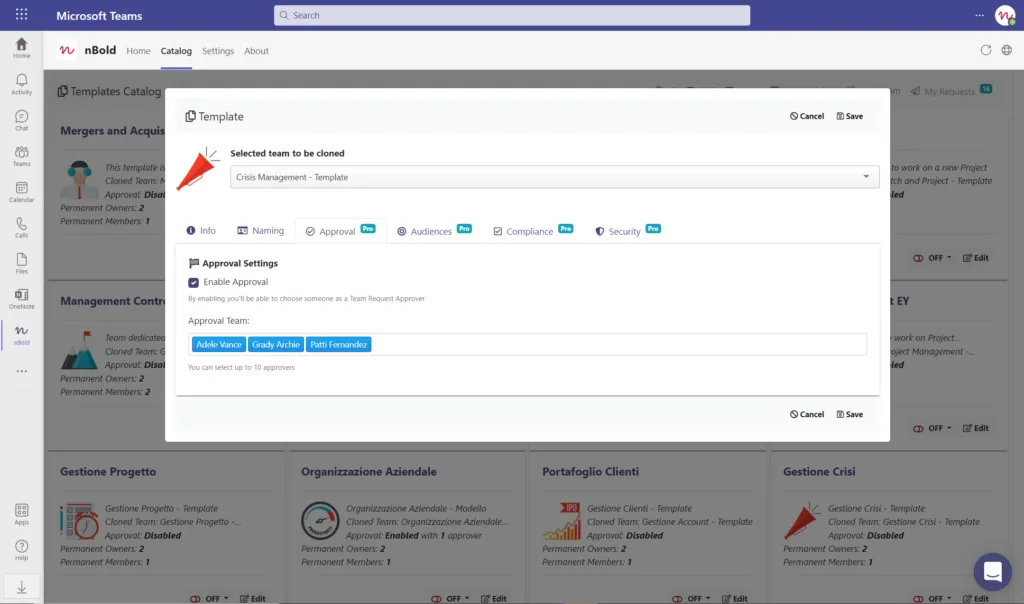Click the Gestione Crisi megaphone icon
Viewport: 1024px width, 604px height.
(x=802, y=520)
